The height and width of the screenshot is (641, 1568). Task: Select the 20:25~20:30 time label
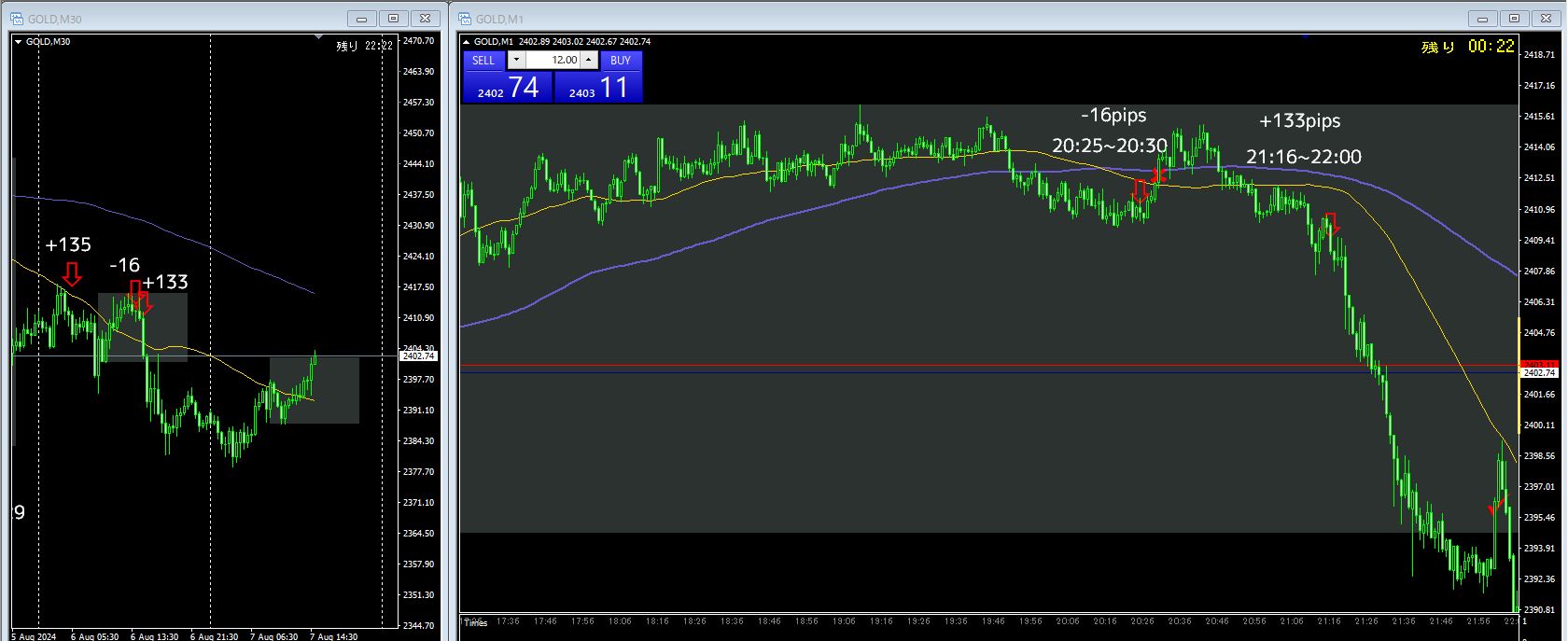pos(1110,146)
